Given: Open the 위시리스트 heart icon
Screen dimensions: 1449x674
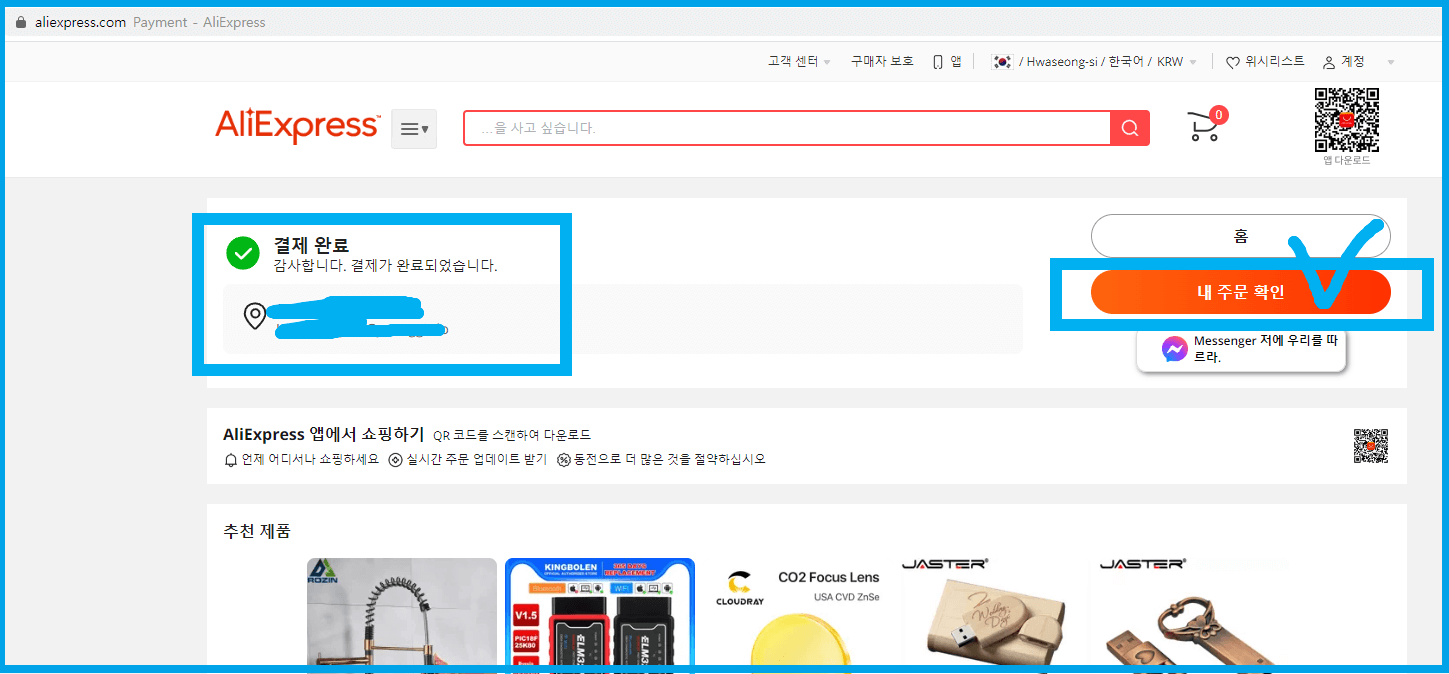Looking at the screenshot, I should [1232, 61].
